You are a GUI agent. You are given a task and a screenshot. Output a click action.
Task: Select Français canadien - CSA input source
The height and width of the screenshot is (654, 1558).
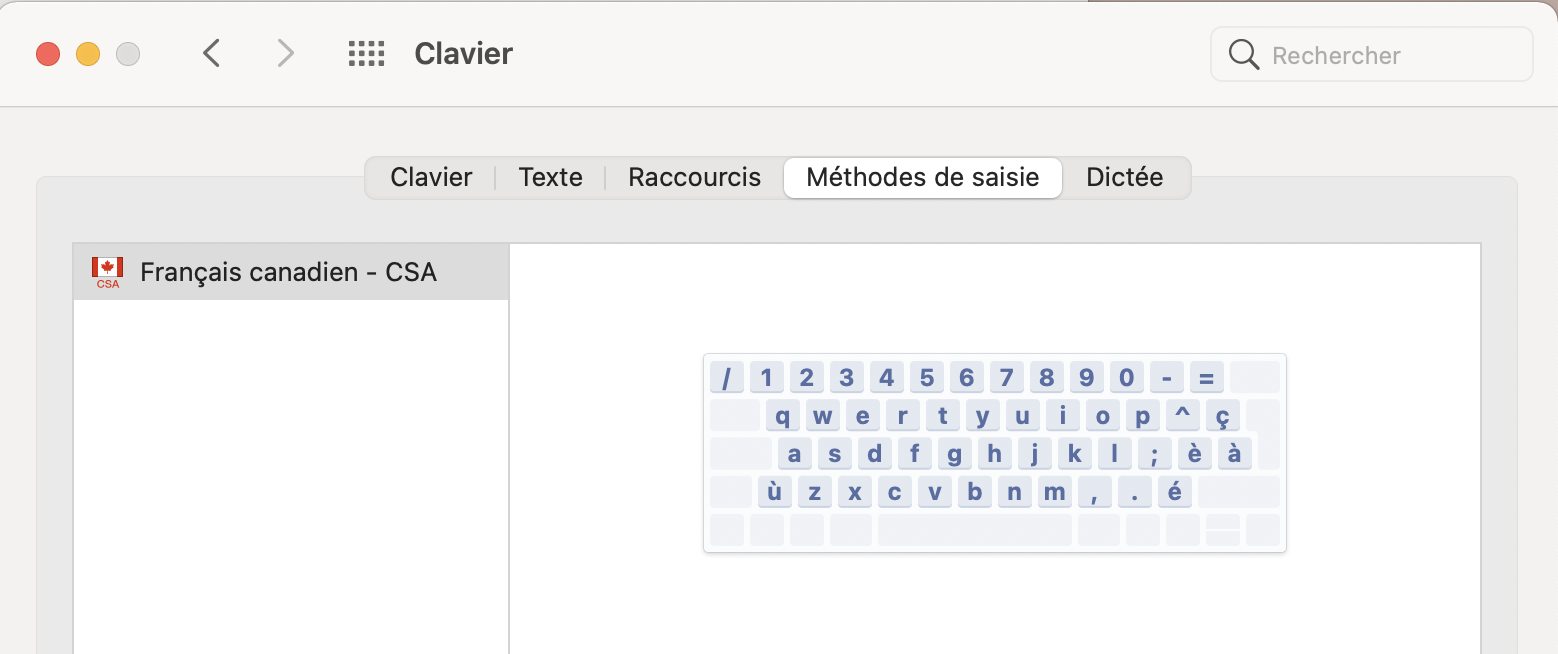click(288, 272)
